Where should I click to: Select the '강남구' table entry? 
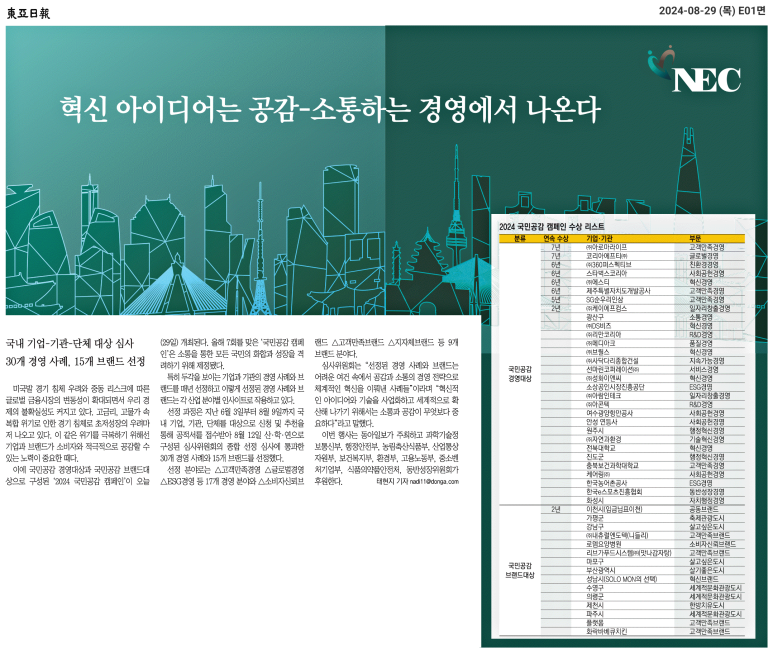tap(595, 527)
